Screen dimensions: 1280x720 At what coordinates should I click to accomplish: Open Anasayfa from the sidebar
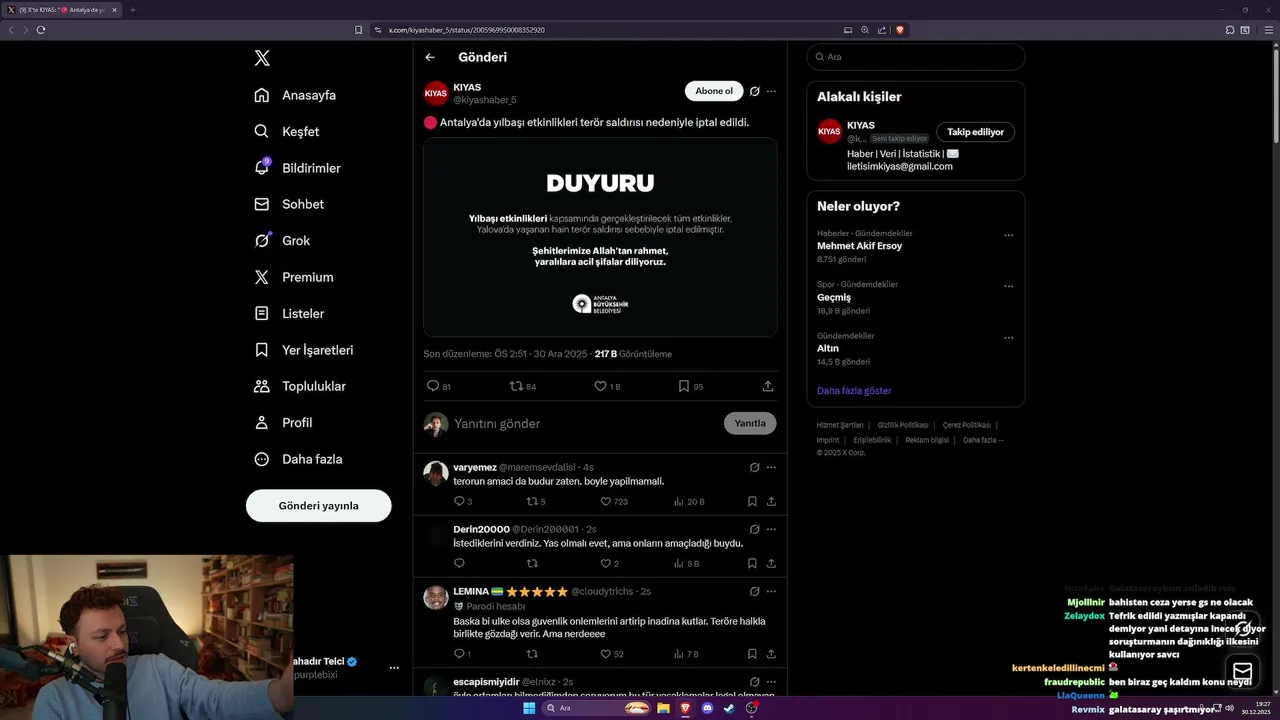(x=295, y=95)
